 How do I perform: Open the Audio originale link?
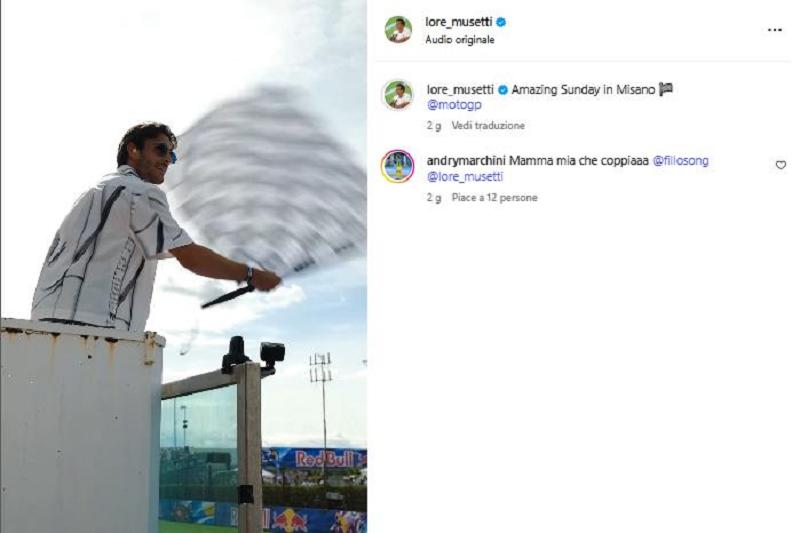(x=460, y=40)
